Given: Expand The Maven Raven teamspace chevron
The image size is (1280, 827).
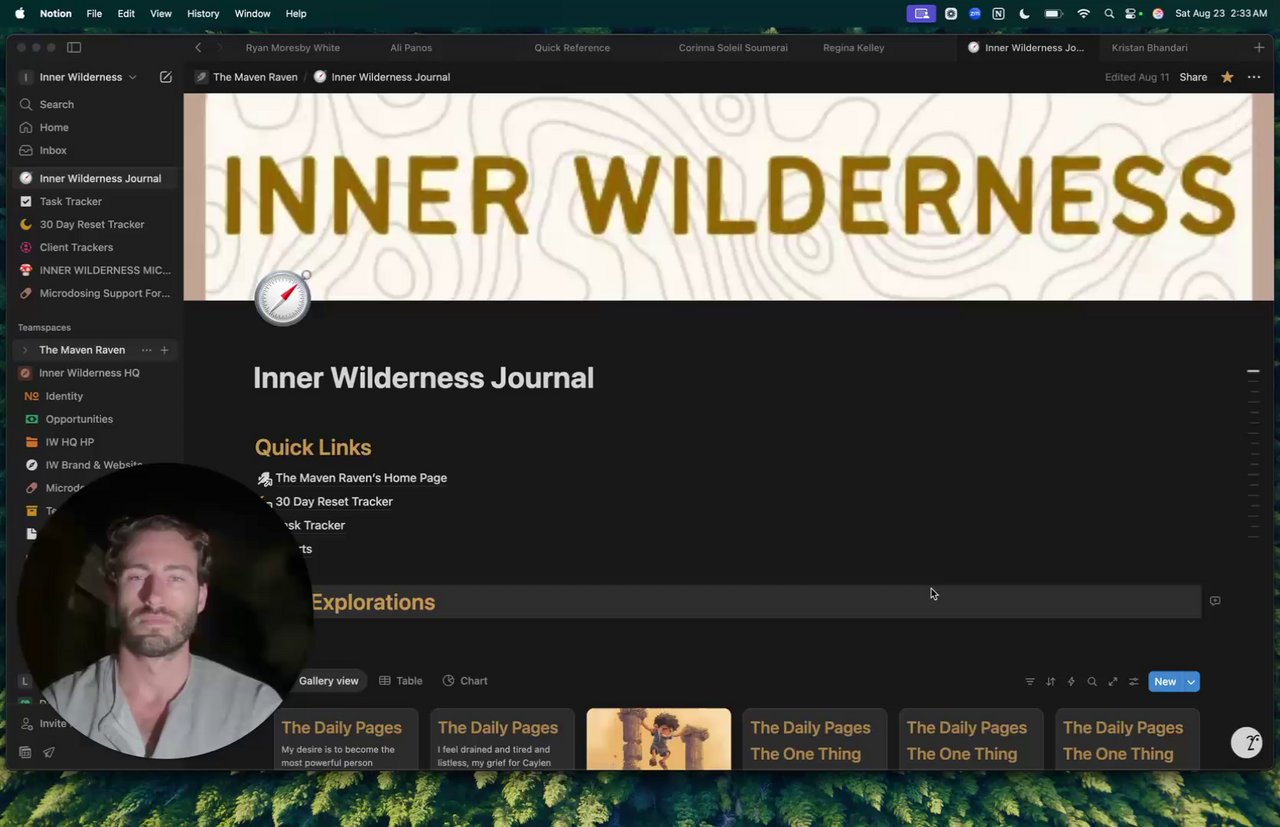Looking at the screenshot, I should pyautogui.click(x=25, y=350).
